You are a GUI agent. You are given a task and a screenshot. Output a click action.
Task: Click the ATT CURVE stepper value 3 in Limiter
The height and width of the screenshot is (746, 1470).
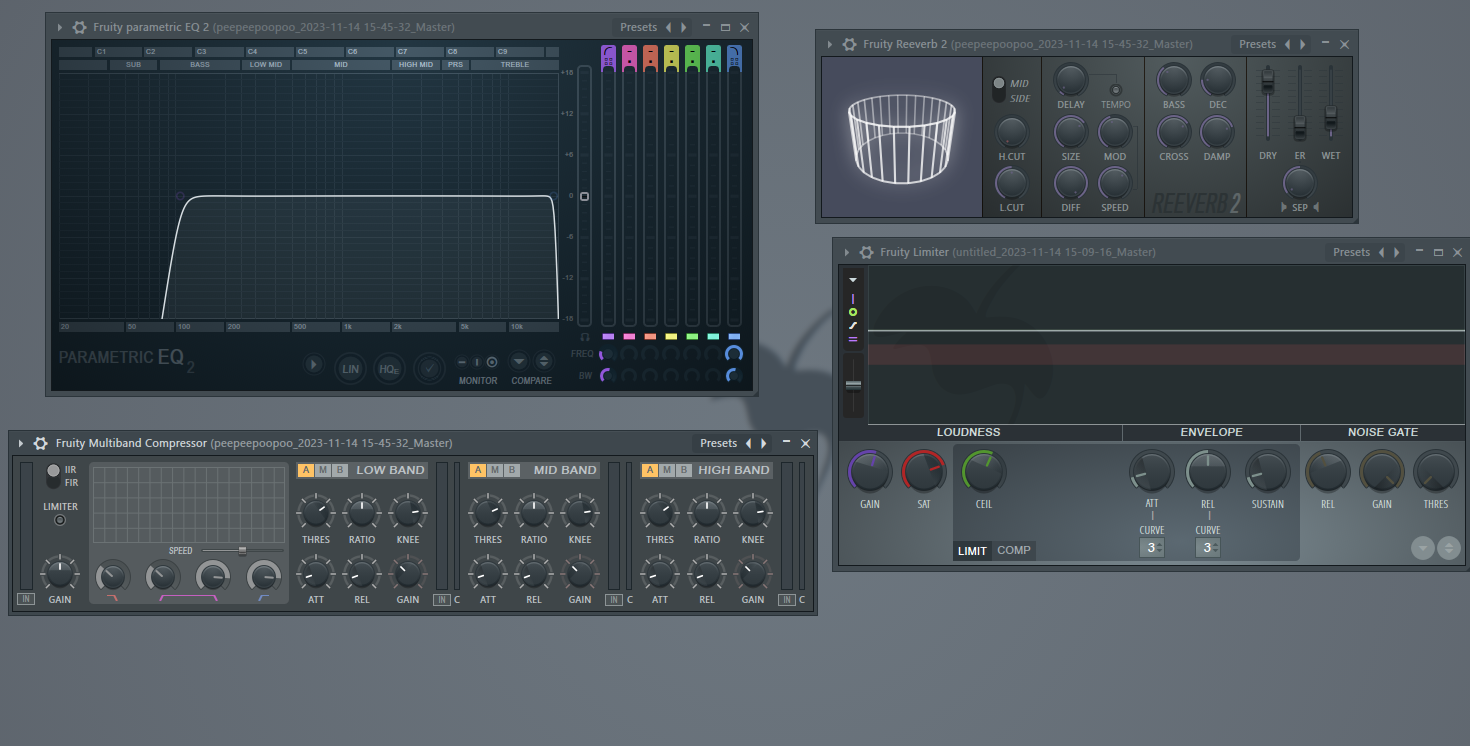pyautogui.click(x=1152, y=547)
